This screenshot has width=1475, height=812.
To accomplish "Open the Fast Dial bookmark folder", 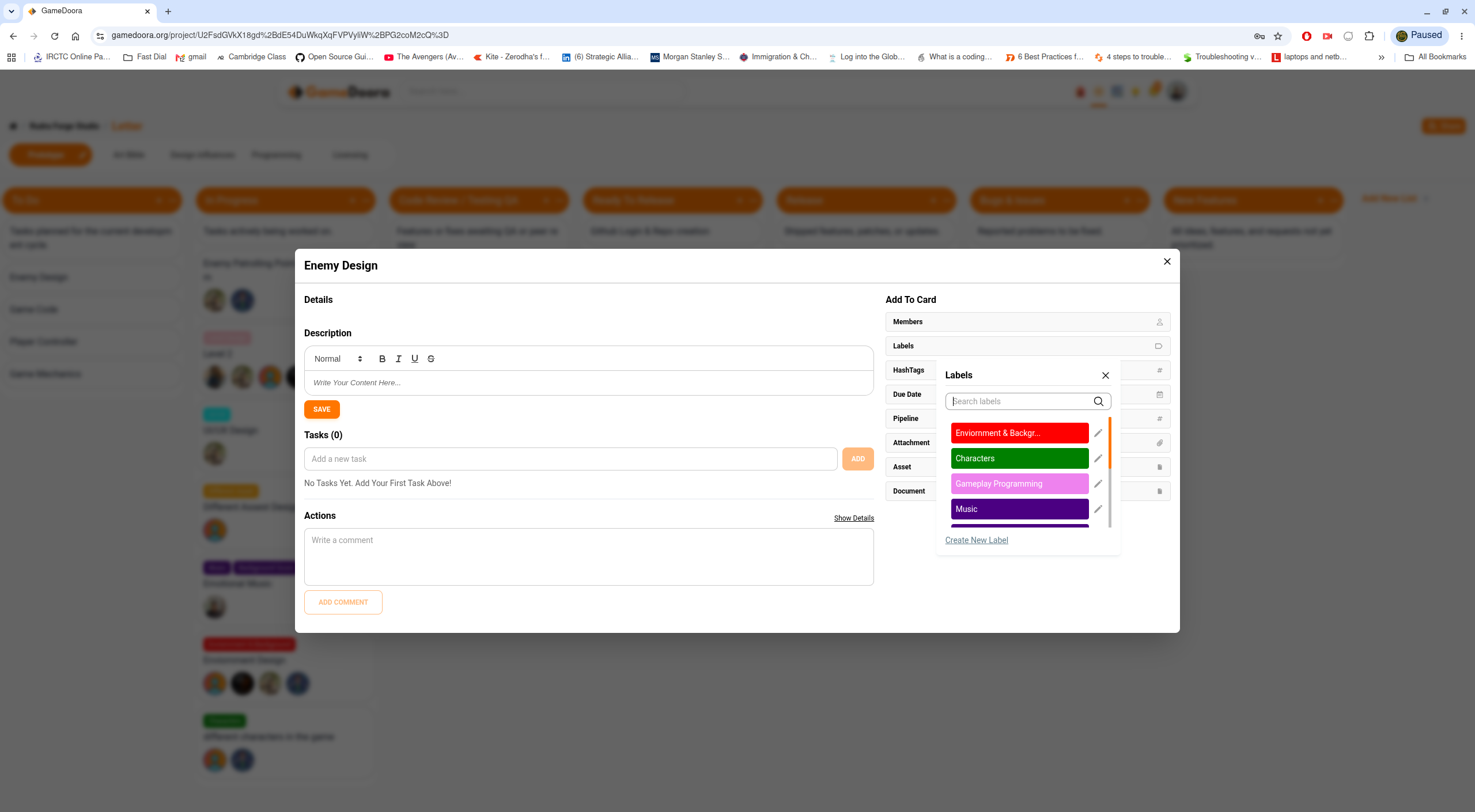I will click(145, 57).
